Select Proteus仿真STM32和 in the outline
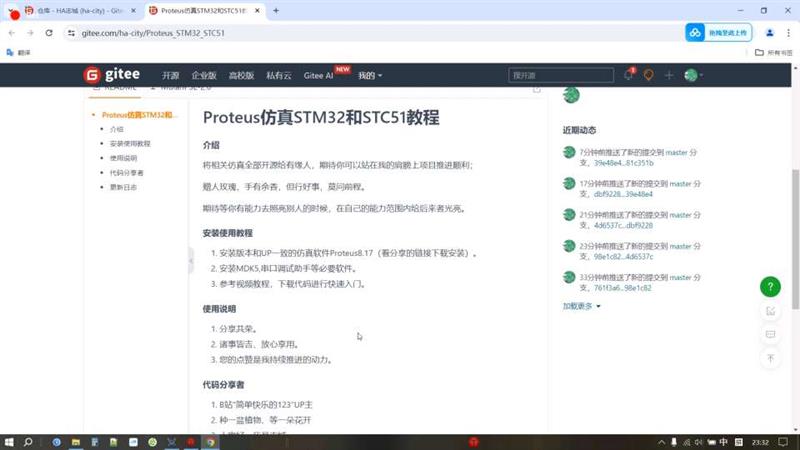 coord(140,115)
